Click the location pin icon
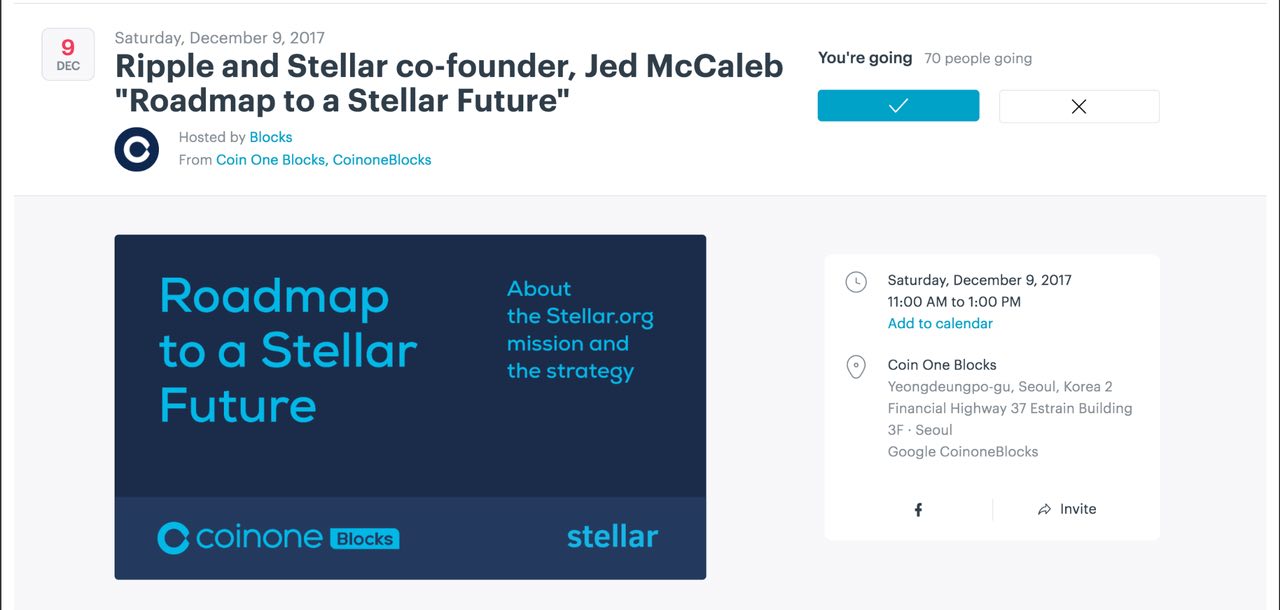The image size is (1280, 610). tap(856, 367)
